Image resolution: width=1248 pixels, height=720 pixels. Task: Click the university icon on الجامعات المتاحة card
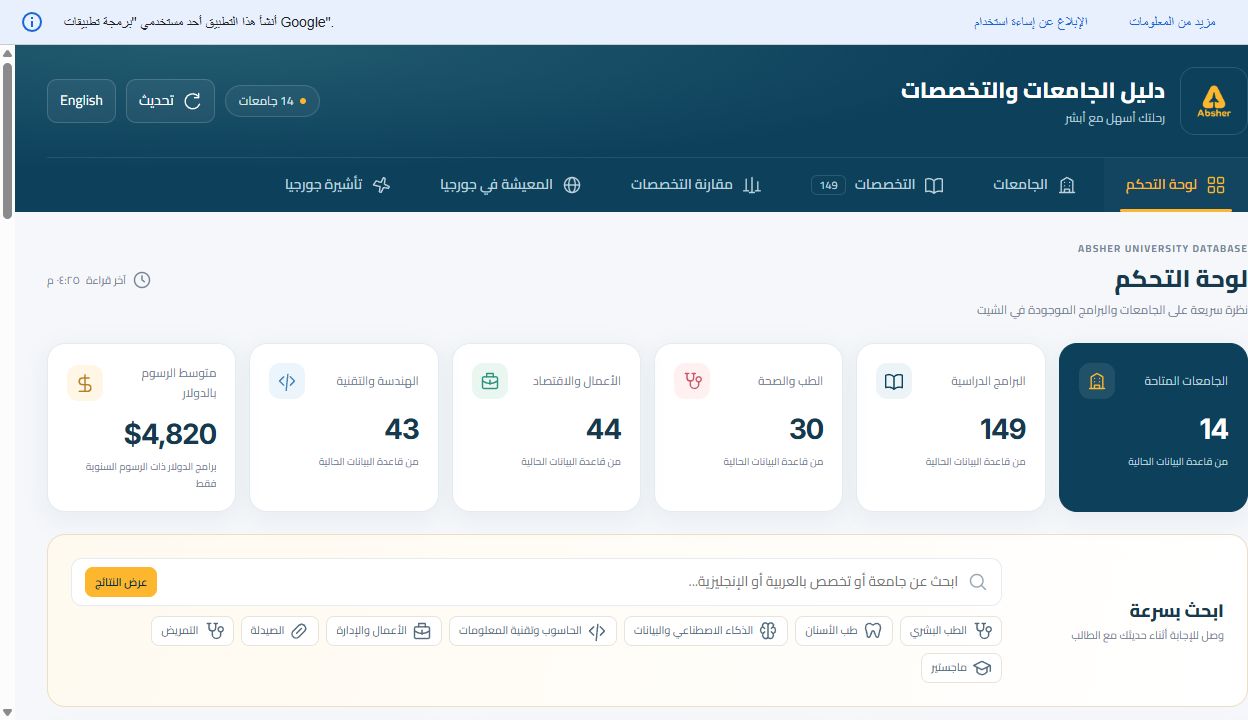1097,381
